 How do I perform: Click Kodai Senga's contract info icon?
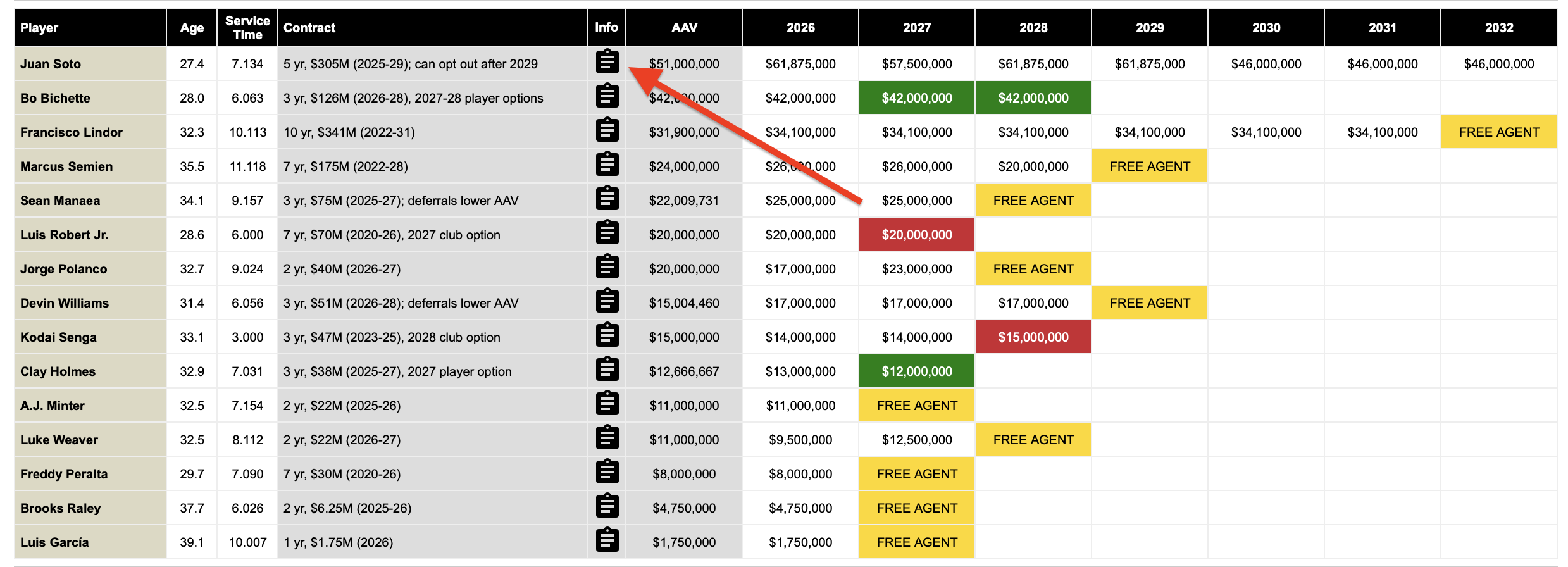tap(607, 336)
